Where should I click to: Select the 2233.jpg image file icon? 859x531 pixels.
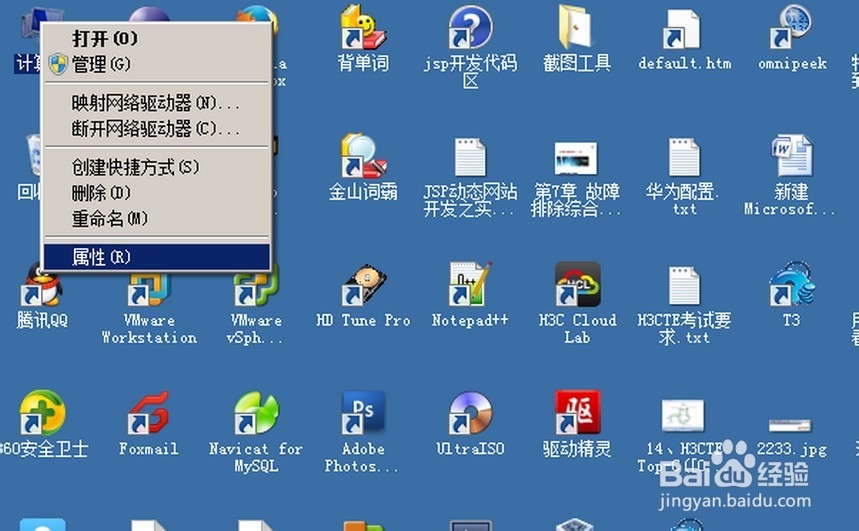tap(790, 425)
